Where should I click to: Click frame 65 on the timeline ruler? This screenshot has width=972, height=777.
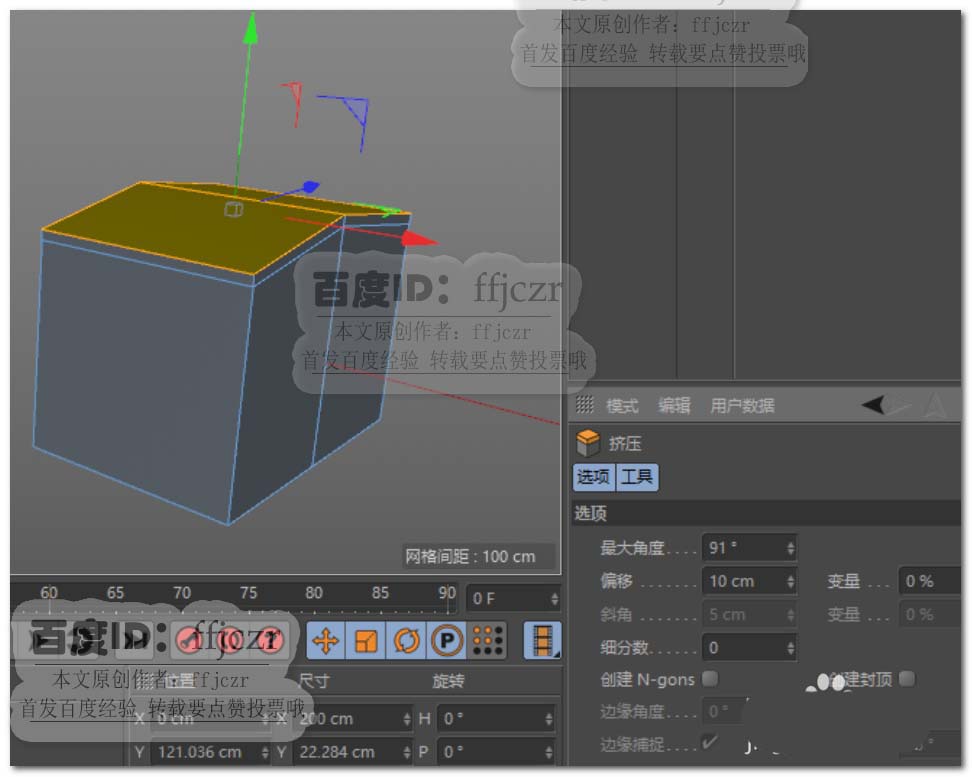click(x=115, y=593)
